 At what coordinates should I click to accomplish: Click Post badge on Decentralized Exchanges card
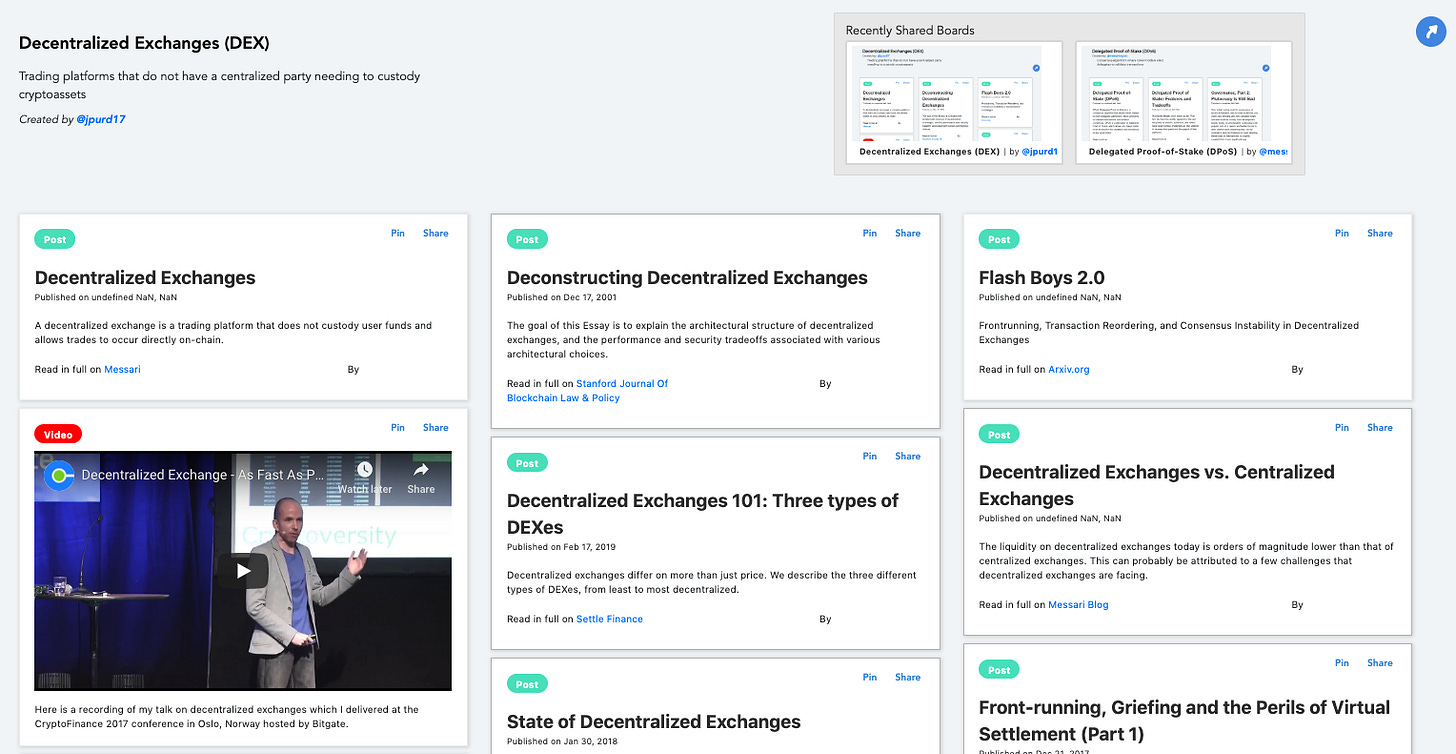55,240
